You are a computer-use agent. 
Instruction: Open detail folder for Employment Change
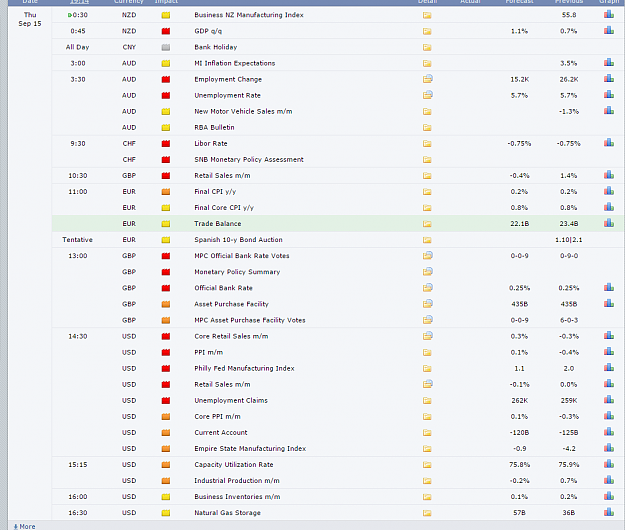pyautogui.click(x=427, y=79)
